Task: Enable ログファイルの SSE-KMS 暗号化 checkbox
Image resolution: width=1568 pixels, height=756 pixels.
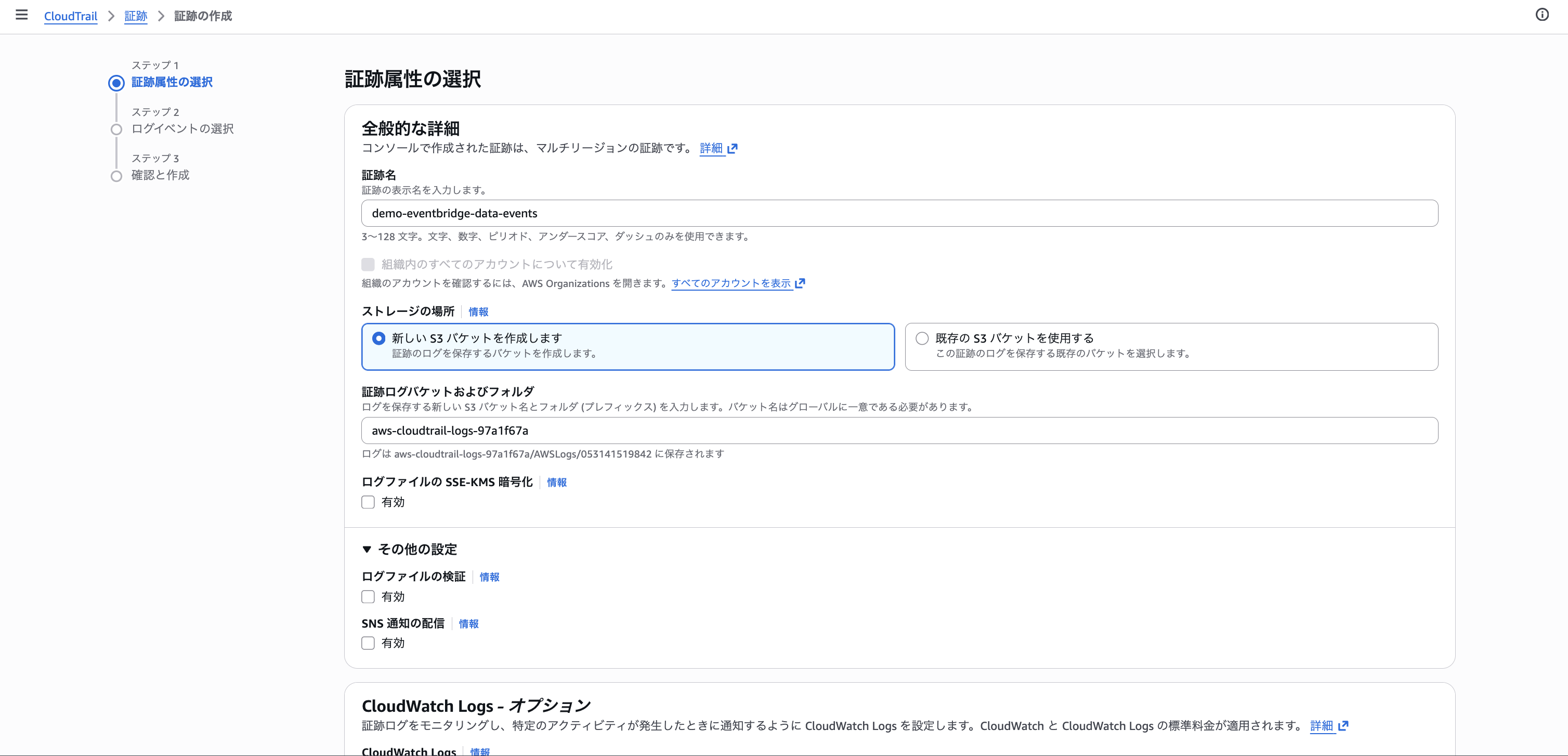Action: click(x=368, y=502)
